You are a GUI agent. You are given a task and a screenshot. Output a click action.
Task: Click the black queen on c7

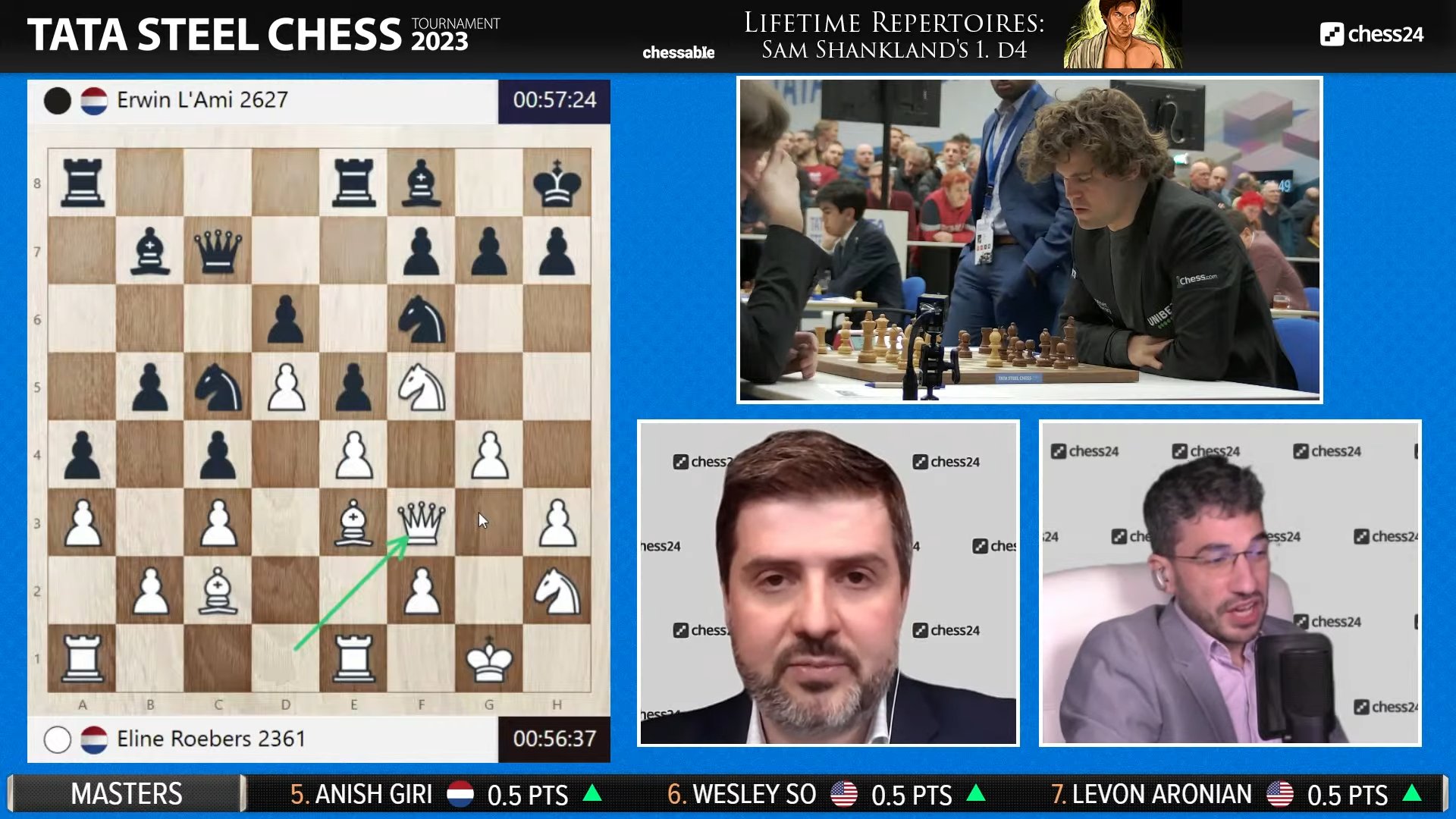coord(218,251)
